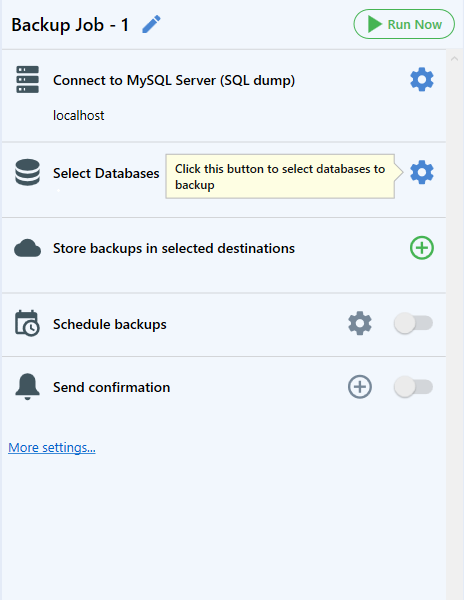Click the server icon beside Connect to MySQL Server

(x=28, y=80)
